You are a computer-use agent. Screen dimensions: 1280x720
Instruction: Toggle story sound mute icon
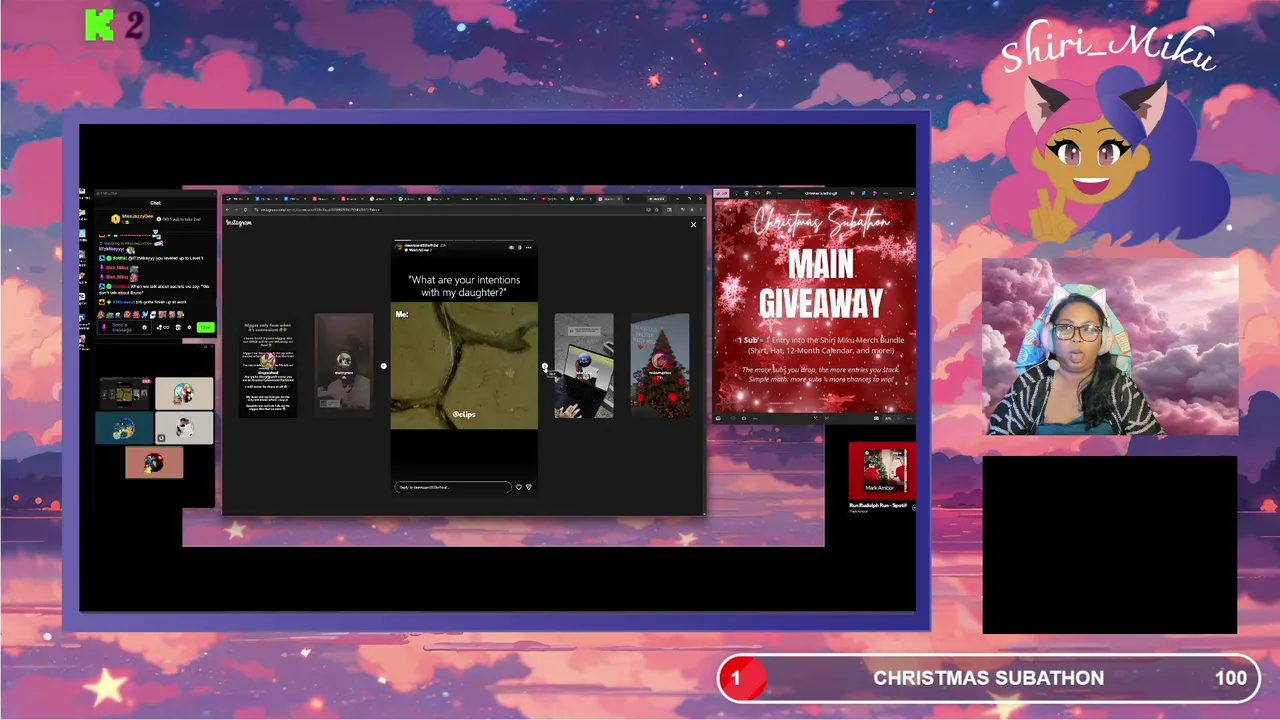tap(511, 247)
